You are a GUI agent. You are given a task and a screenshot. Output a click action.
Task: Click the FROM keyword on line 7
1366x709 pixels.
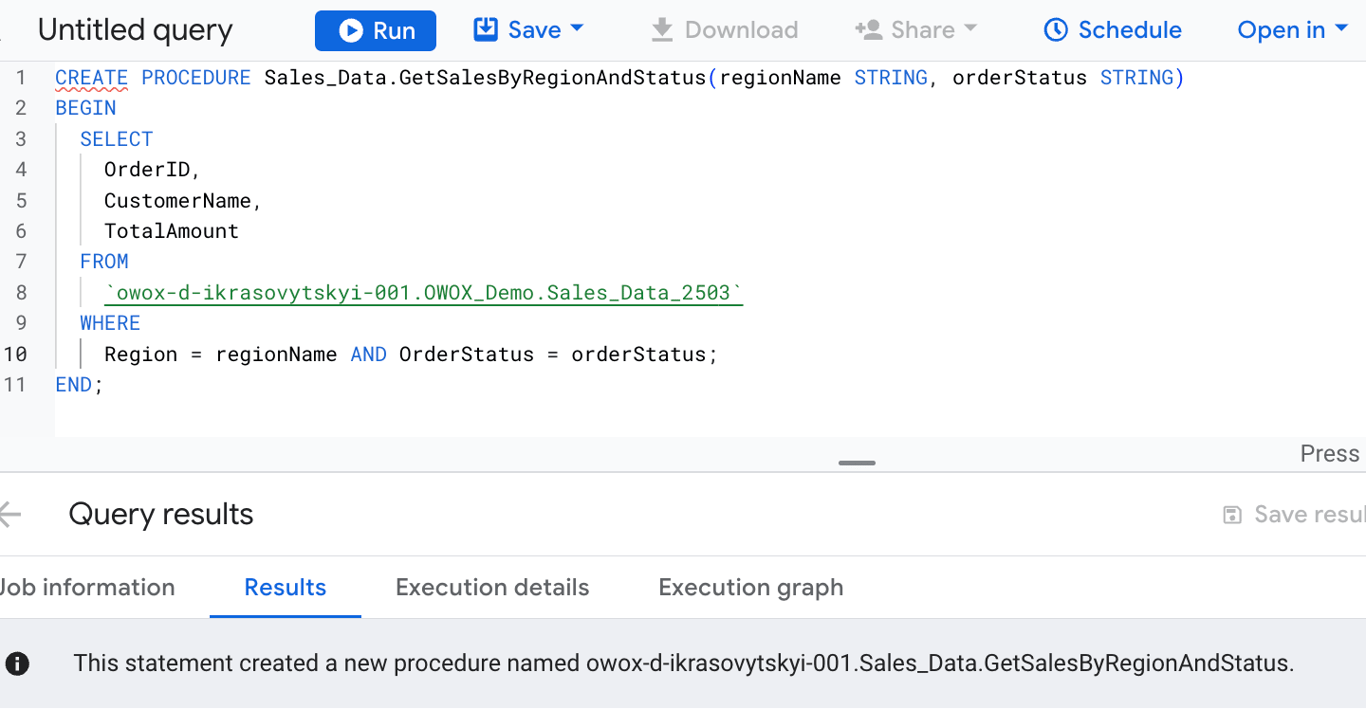[104, 262]
